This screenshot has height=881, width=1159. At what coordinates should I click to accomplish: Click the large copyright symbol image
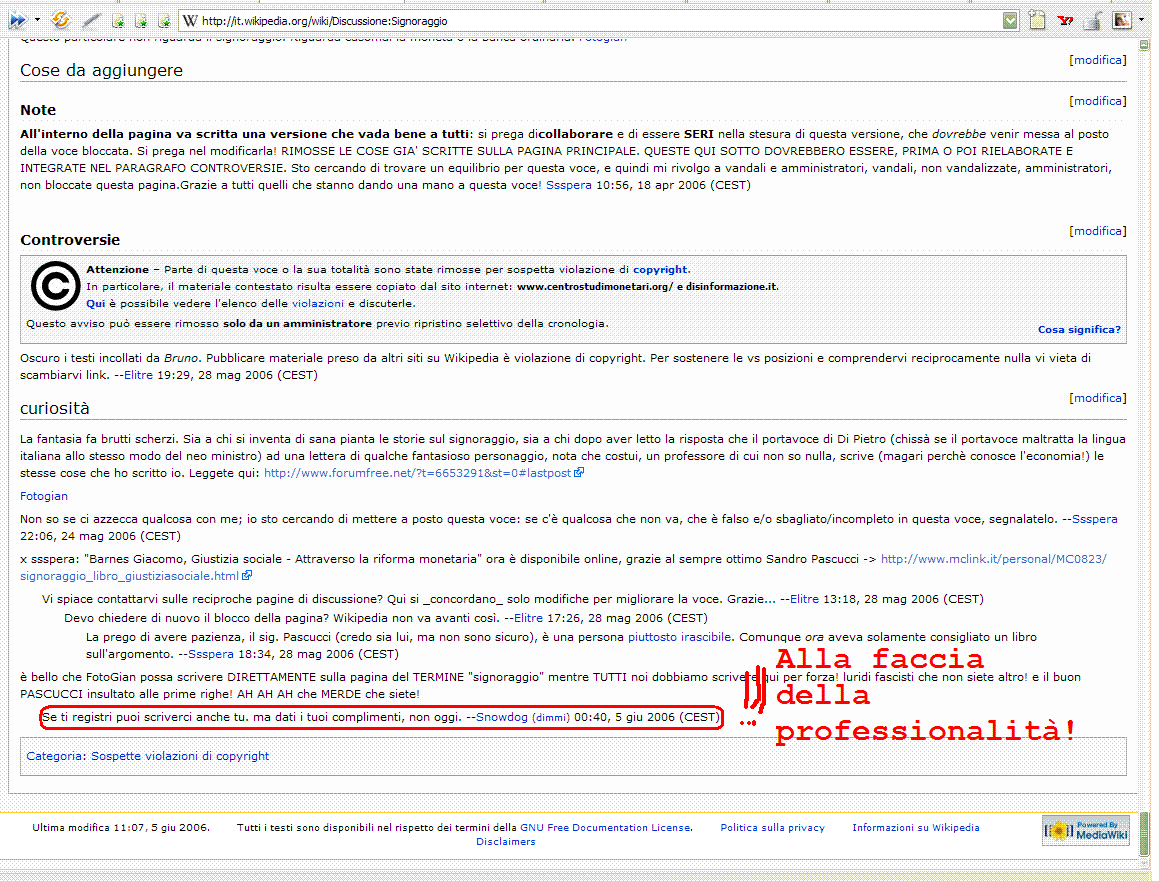(55, 286)
